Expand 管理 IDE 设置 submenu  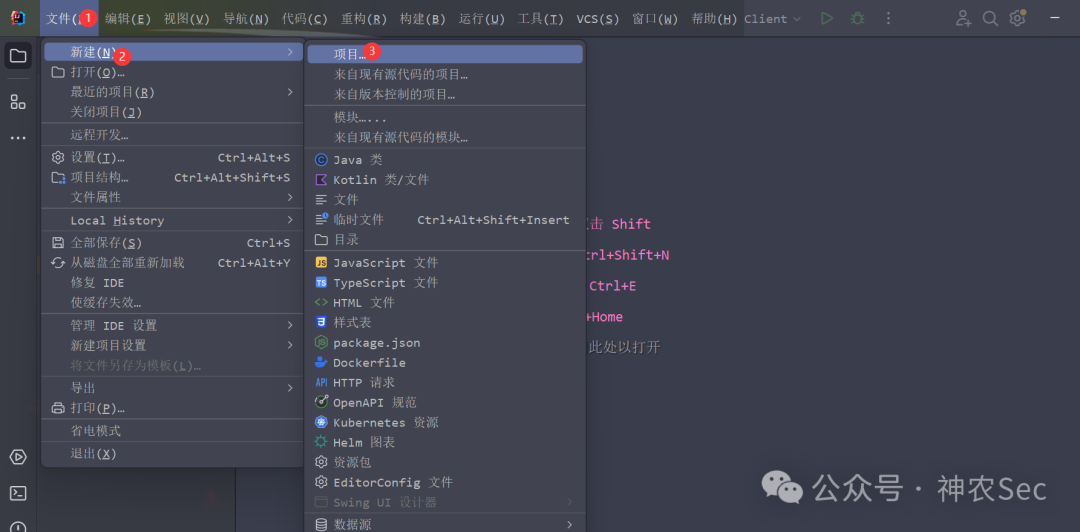click(x=173, y=325)
